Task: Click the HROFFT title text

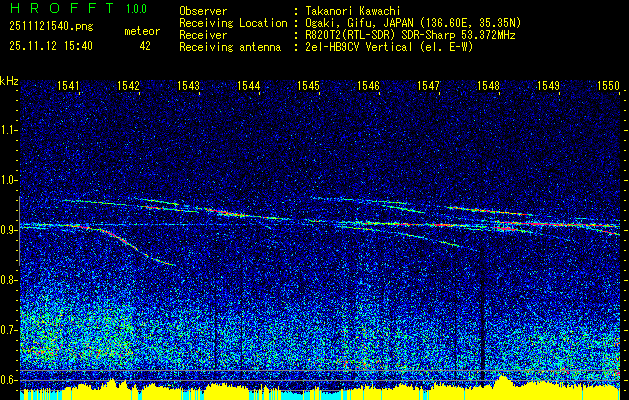Action: [x=62, y=8]
